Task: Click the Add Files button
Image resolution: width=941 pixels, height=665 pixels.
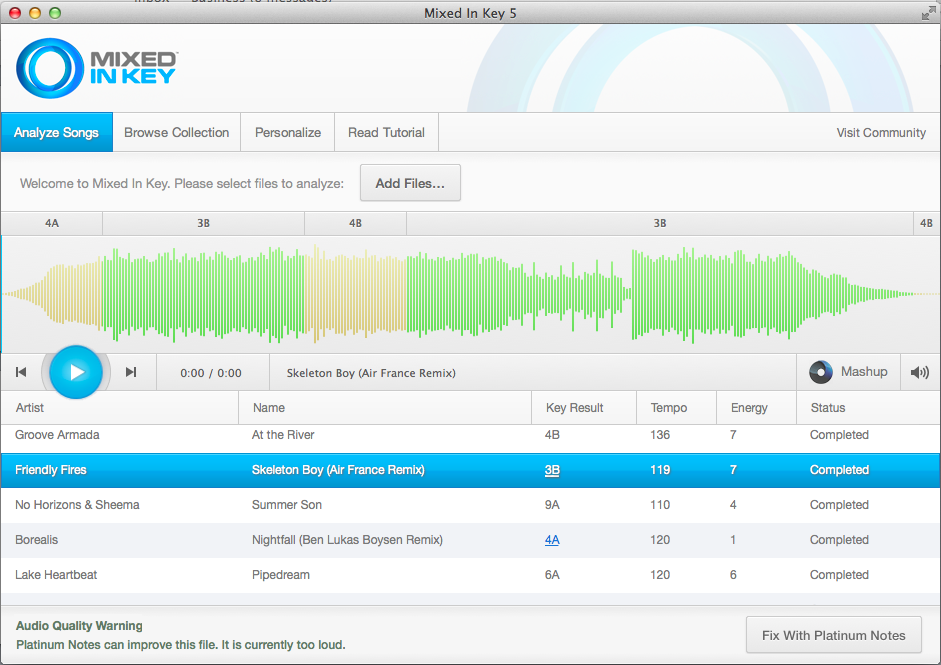Action: pyautogui.click(x=410, y=183)
